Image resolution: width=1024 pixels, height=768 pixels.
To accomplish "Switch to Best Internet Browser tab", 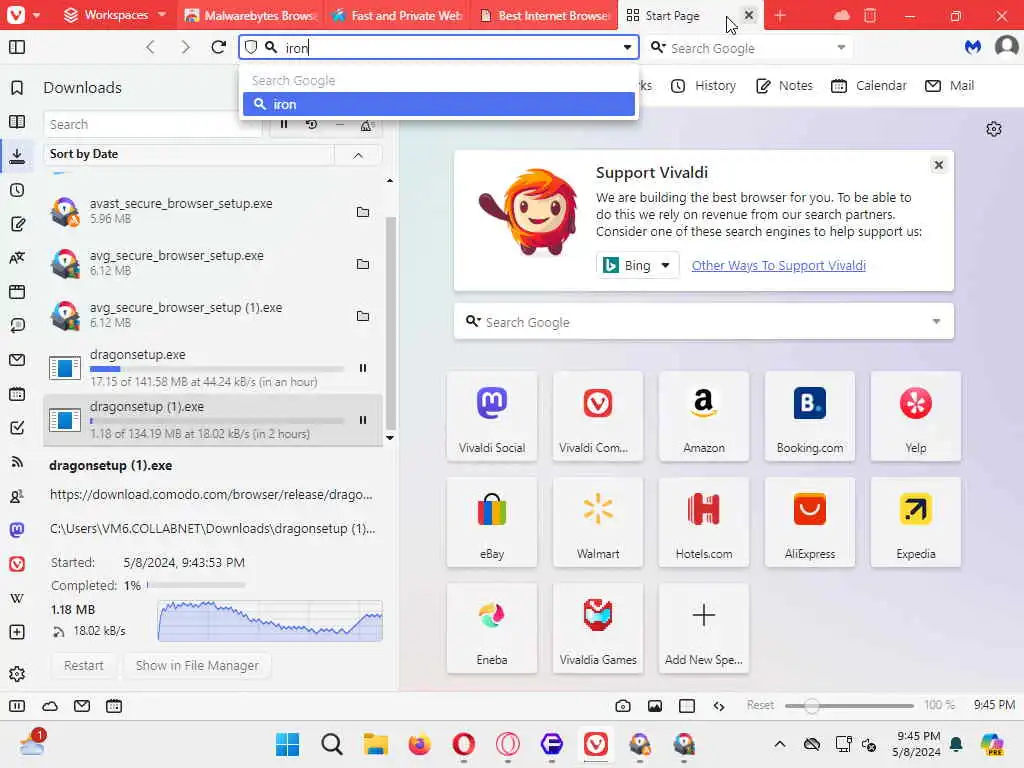I will coord(545,15).
